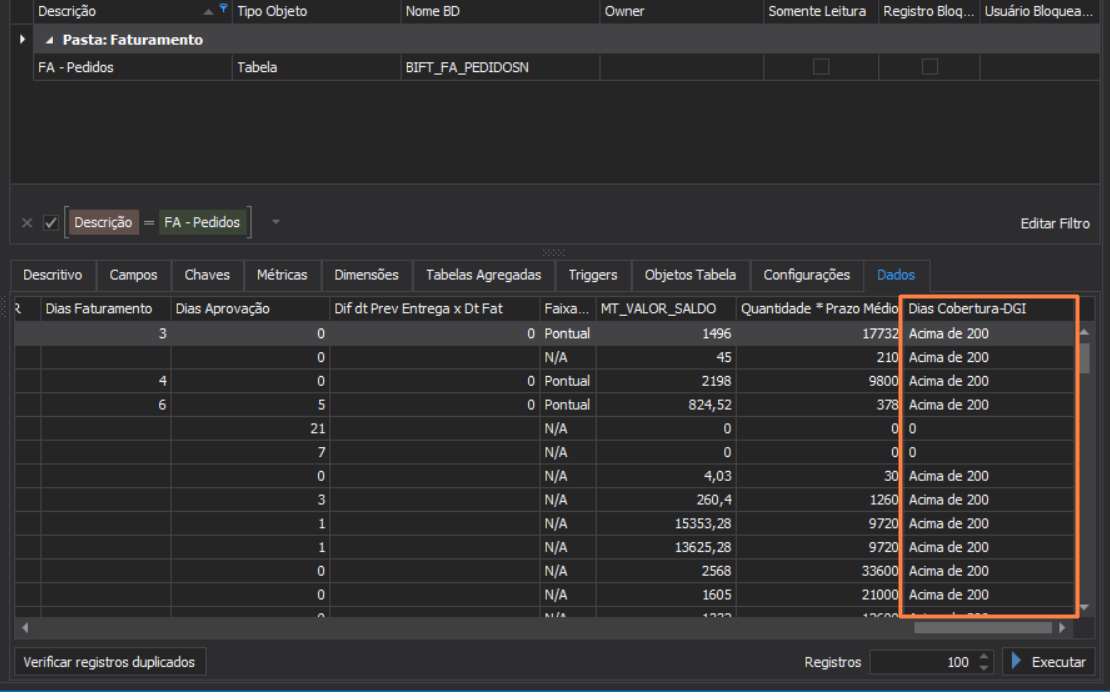Toggle the active filter checkbox

click(x=50, y=223)
